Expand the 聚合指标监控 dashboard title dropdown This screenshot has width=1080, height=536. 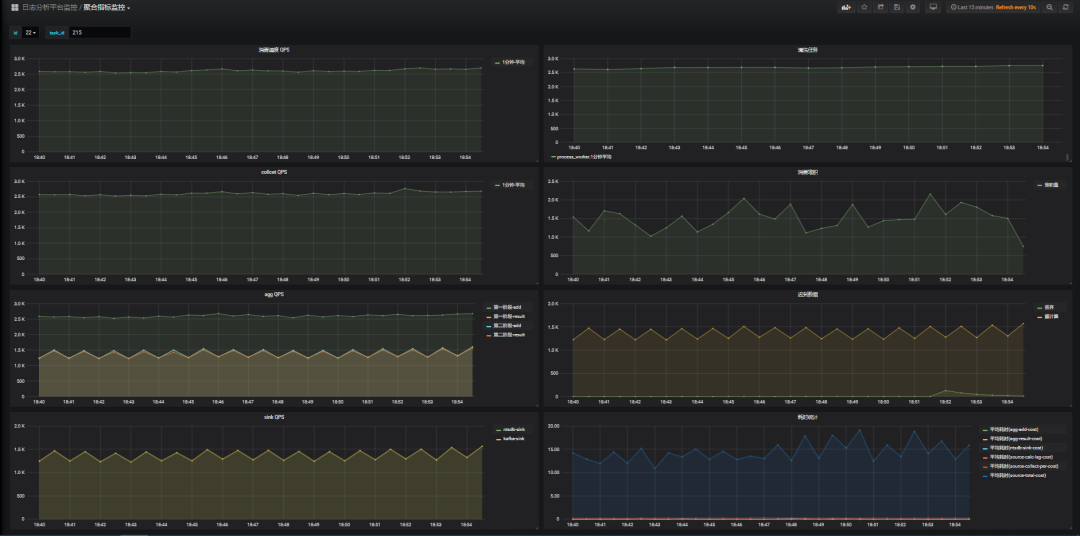107,8
